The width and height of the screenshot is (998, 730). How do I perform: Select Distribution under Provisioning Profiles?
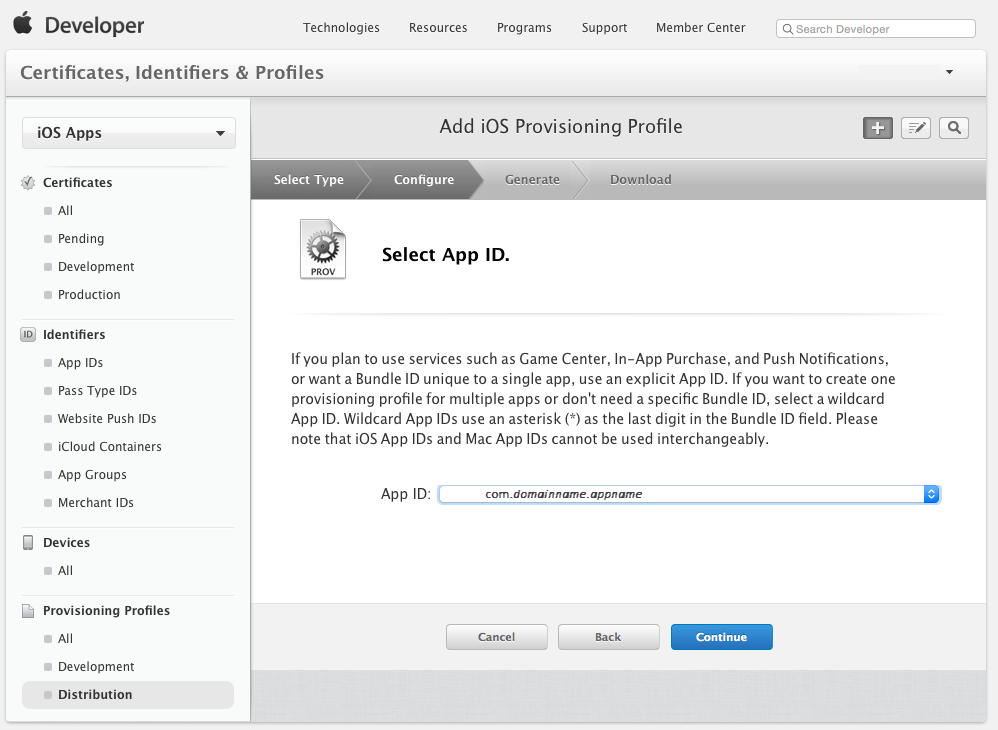(95, 694)
